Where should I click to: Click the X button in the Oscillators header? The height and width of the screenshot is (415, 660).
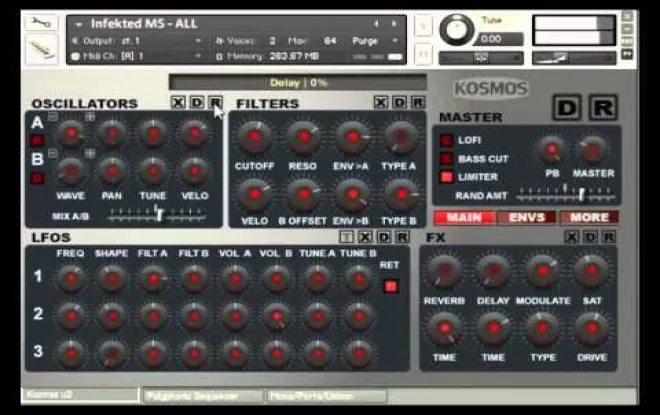pos(178,102)
